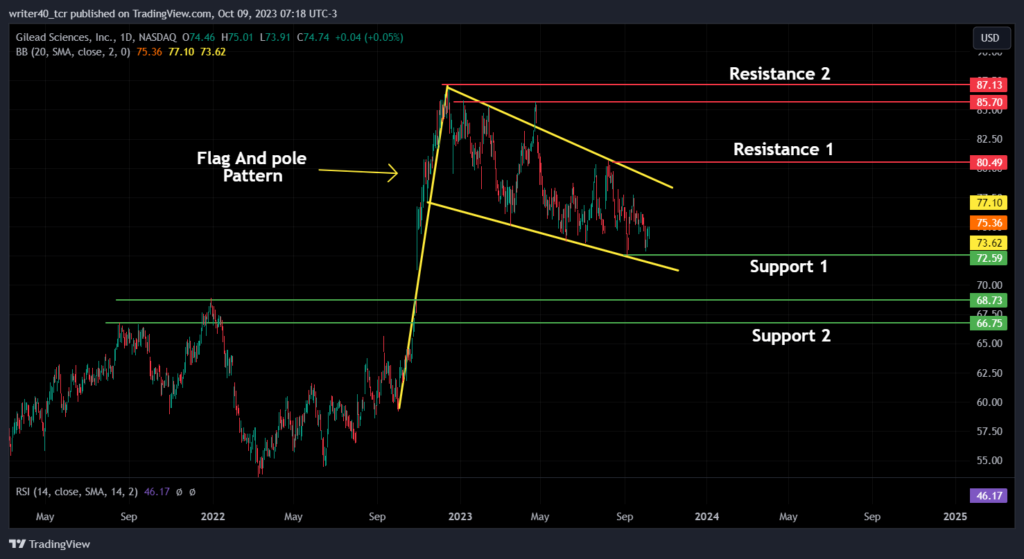
Task: Click the L73.91 low value in header
Action: [275, 37]
